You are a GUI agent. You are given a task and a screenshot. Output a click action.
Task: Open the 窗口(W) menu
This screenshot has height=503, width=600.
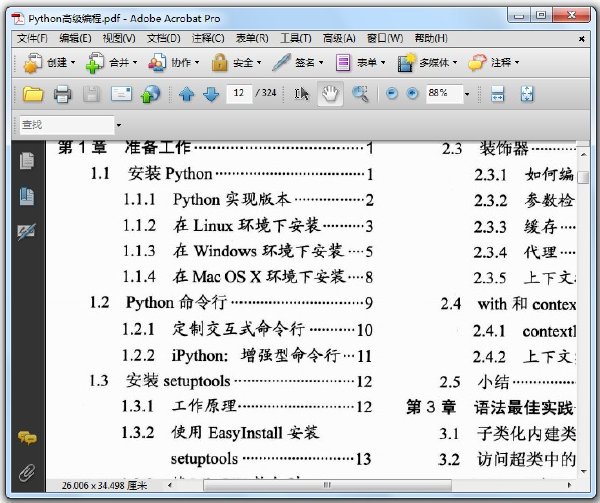[x=385, y=38]
